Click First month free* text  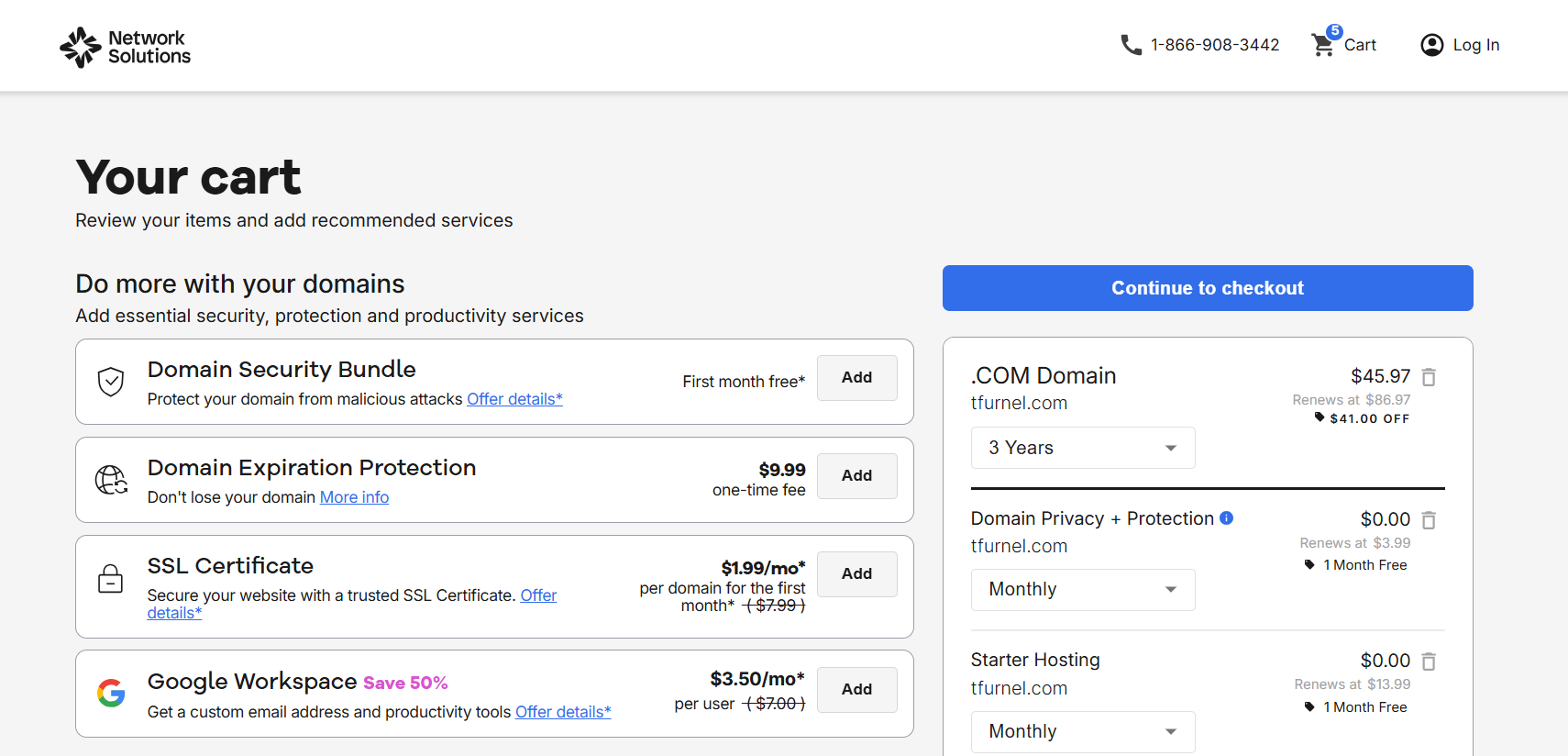point(744,382)
